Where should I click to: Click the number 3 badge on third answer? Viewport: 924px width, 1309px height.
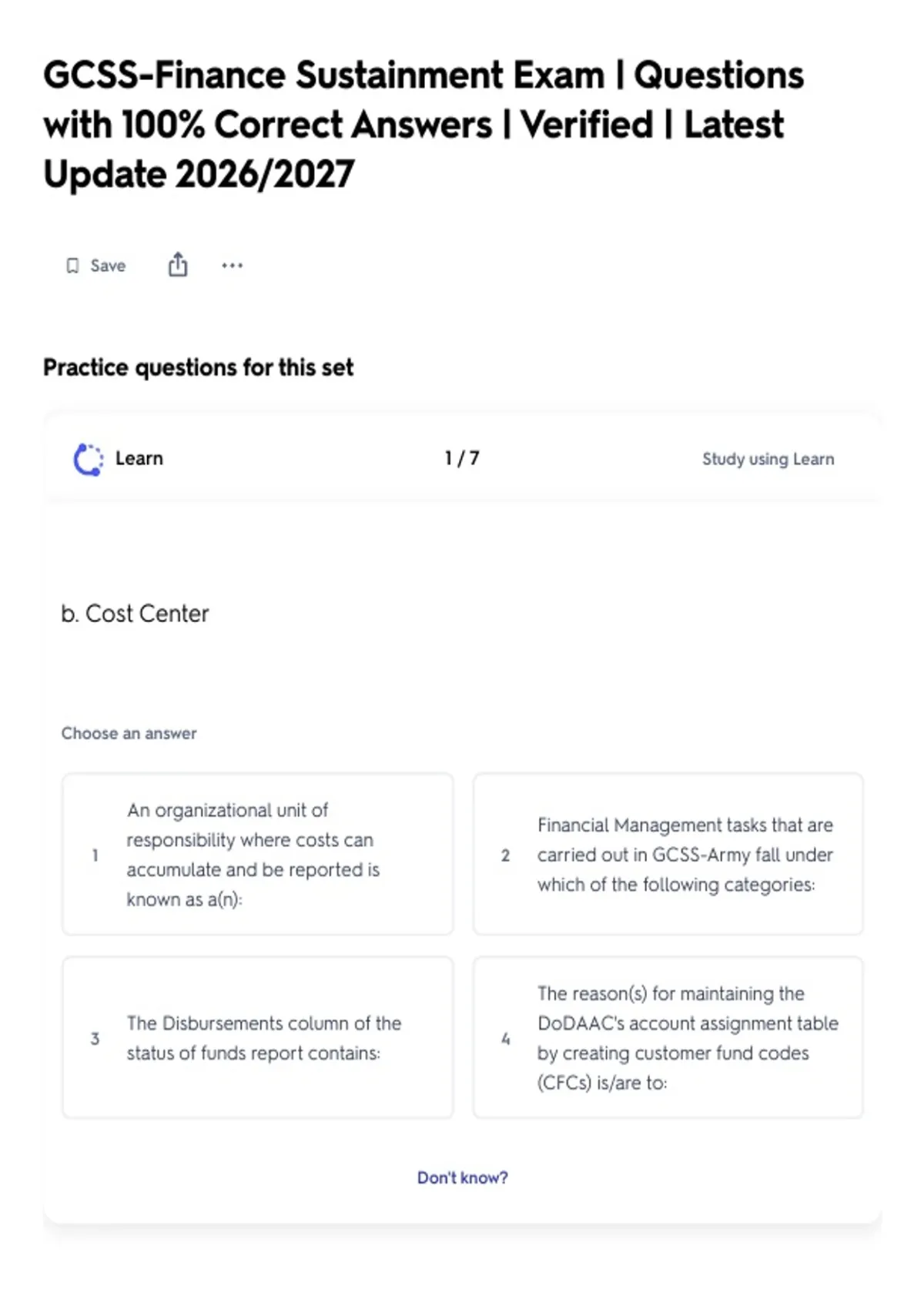(95, 1038)
